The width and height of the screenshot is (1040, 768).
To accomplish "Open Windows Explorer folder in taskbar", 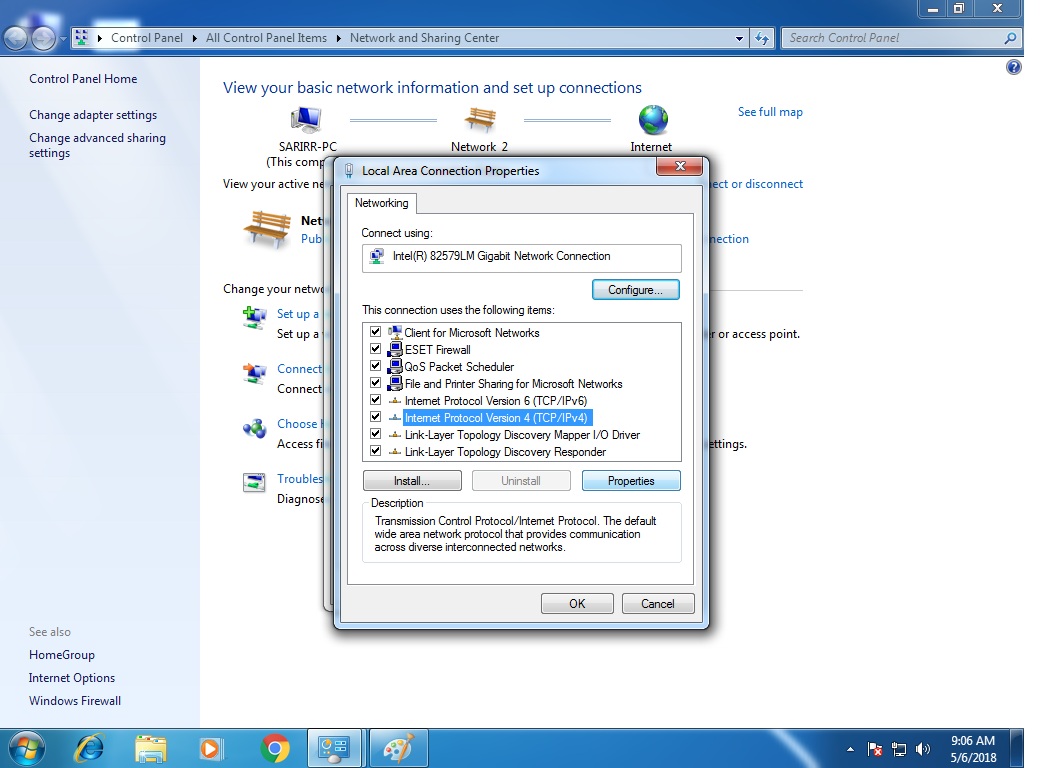I will (151, 749).
